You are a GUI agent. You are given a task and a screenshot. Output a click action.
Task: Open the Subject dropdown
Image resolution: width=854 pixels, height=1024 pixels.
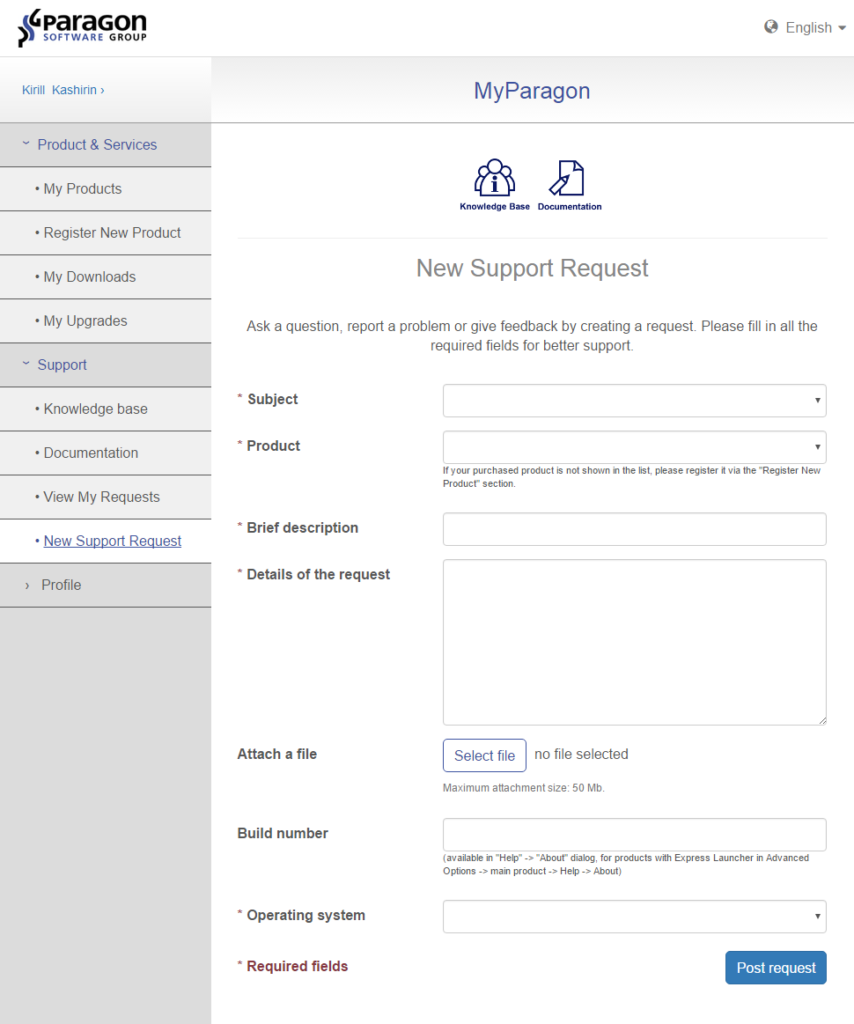pos(634,400)
